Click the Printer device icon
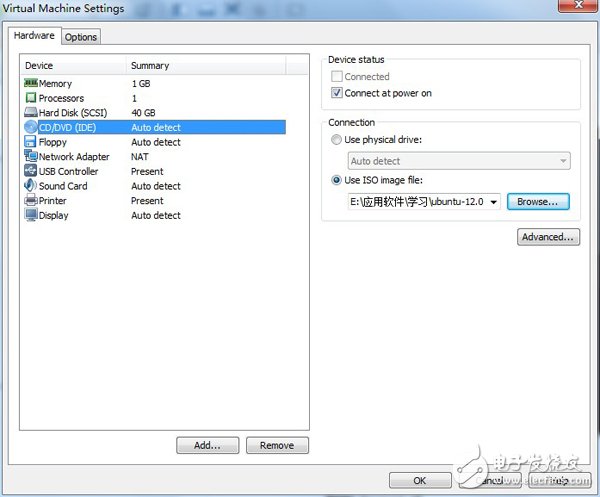The width and height of the screenshot is (600, 497). (x=30, y=200)
